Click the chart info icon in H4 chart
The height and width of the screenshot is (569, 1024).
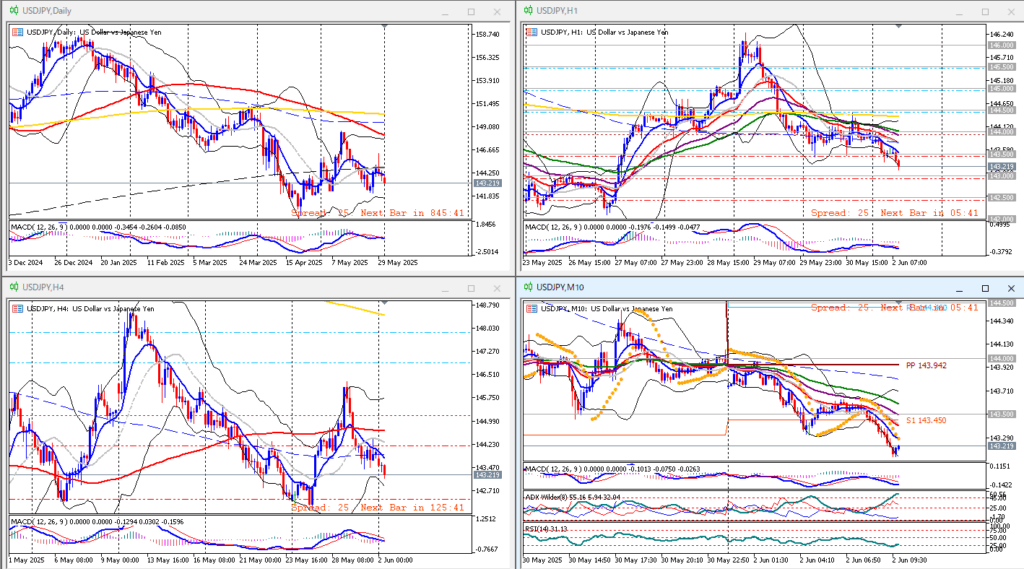(18, 309)
